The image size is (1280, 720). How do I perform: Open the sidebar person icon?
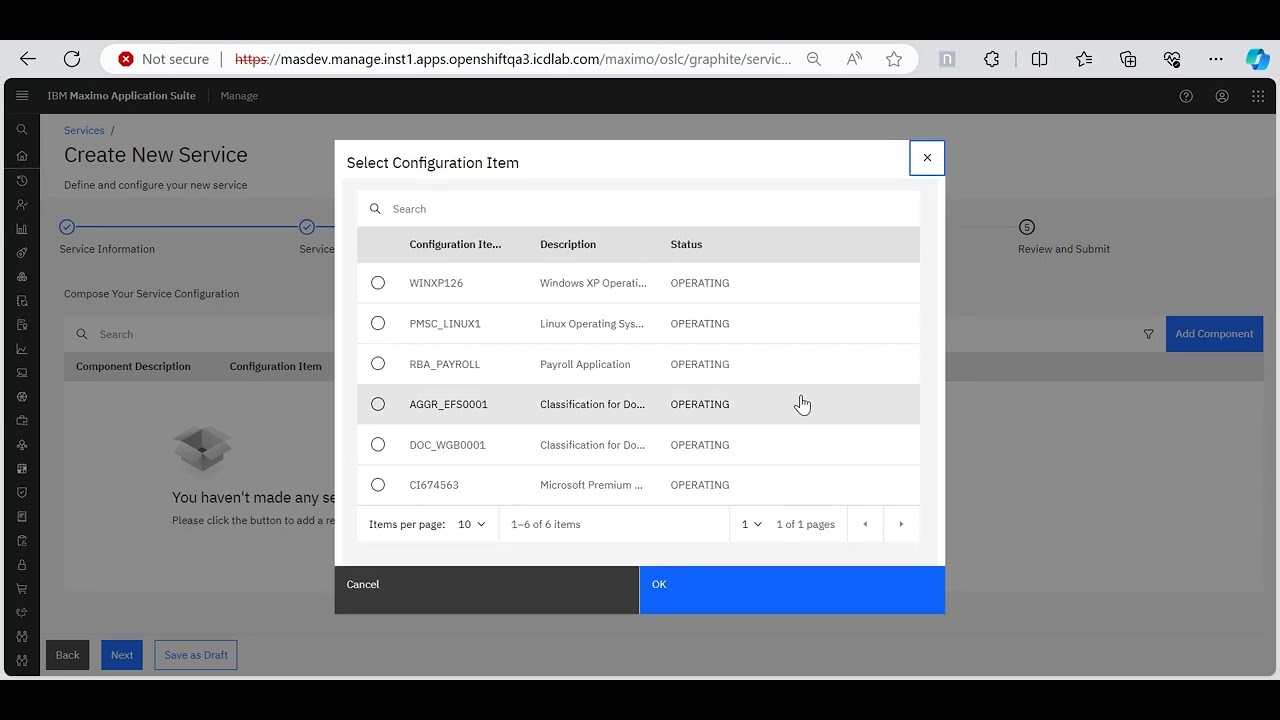click(x=22, y=204)
